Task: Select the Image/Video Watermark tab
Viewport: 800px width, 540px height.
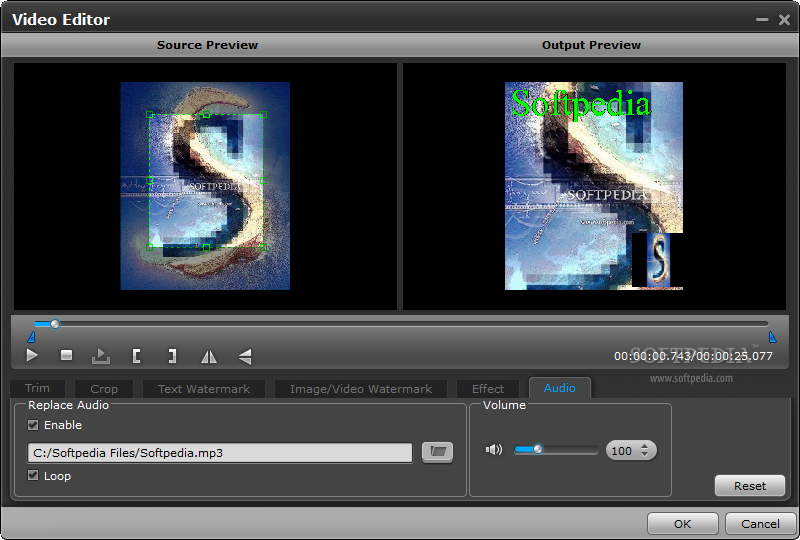Action: point(361,389)
